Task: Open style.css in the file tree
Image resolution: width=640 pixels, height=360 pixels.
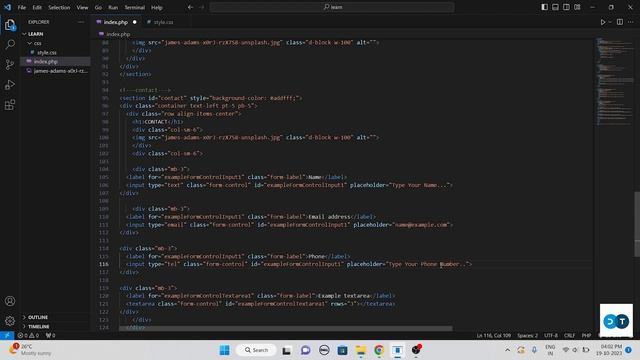Action: pyautogui.click(x=55, y=52)
